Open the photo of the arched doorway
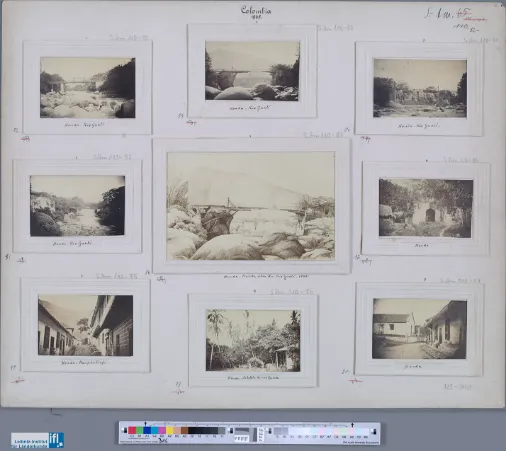506x451 pixels. [426, 208]
